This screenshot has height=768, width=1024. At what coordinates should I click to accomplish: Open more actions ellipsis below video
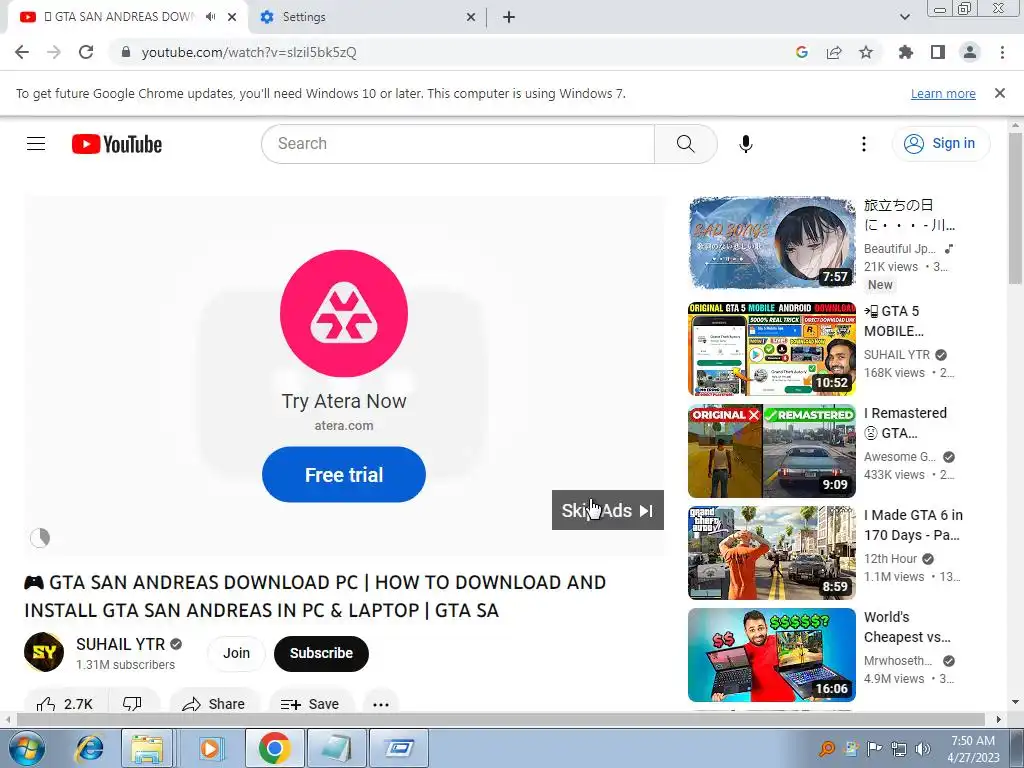point(381,704)
